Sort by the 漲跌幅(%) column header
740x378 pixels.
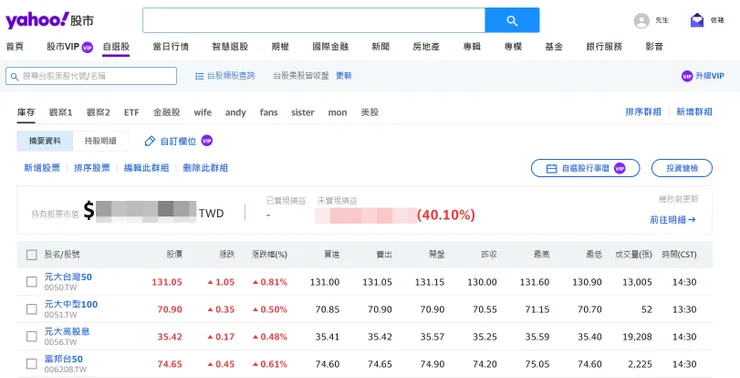(269, 255)
